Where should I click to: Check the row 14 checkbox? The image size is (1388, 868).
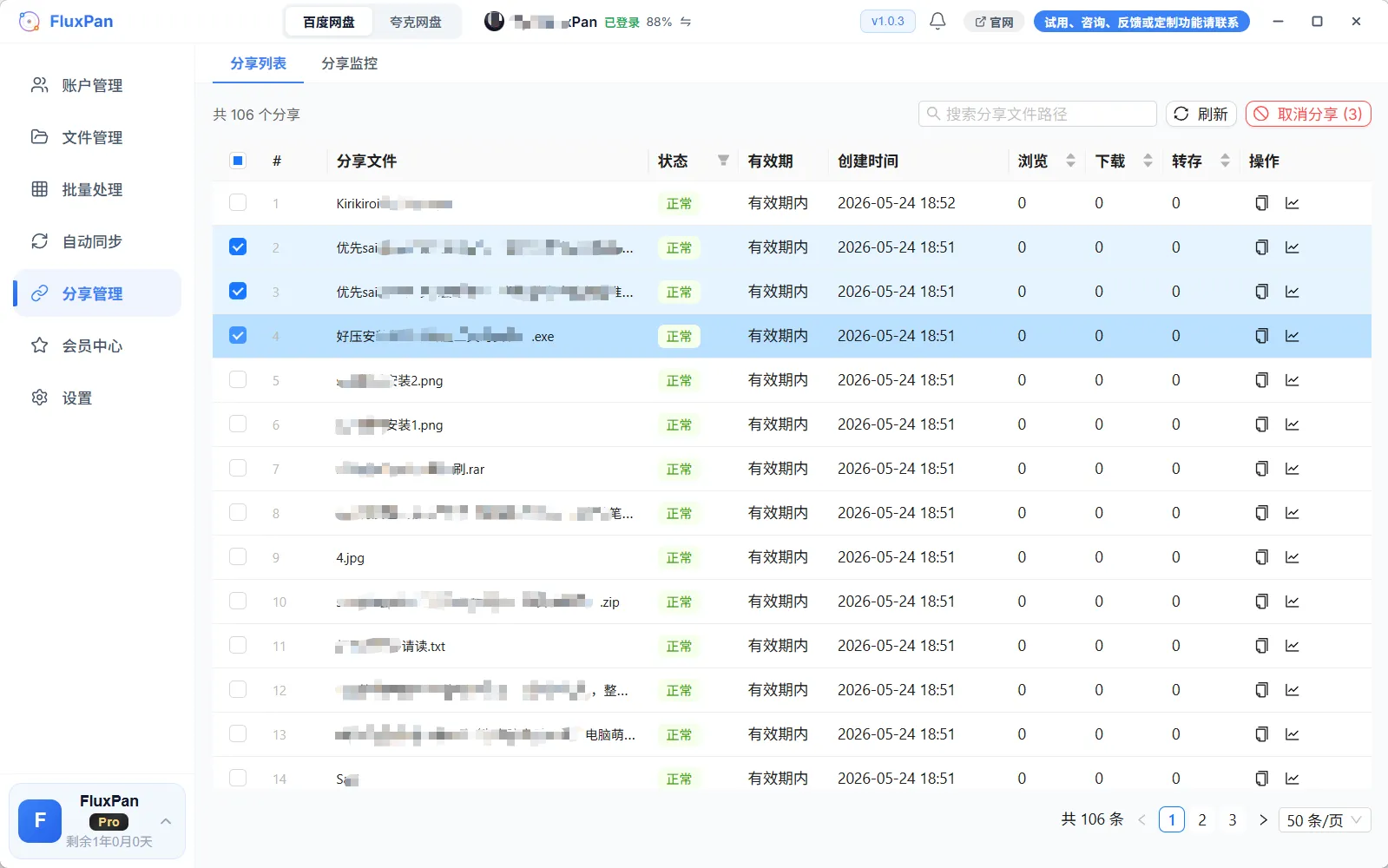(x=238, y=779)
